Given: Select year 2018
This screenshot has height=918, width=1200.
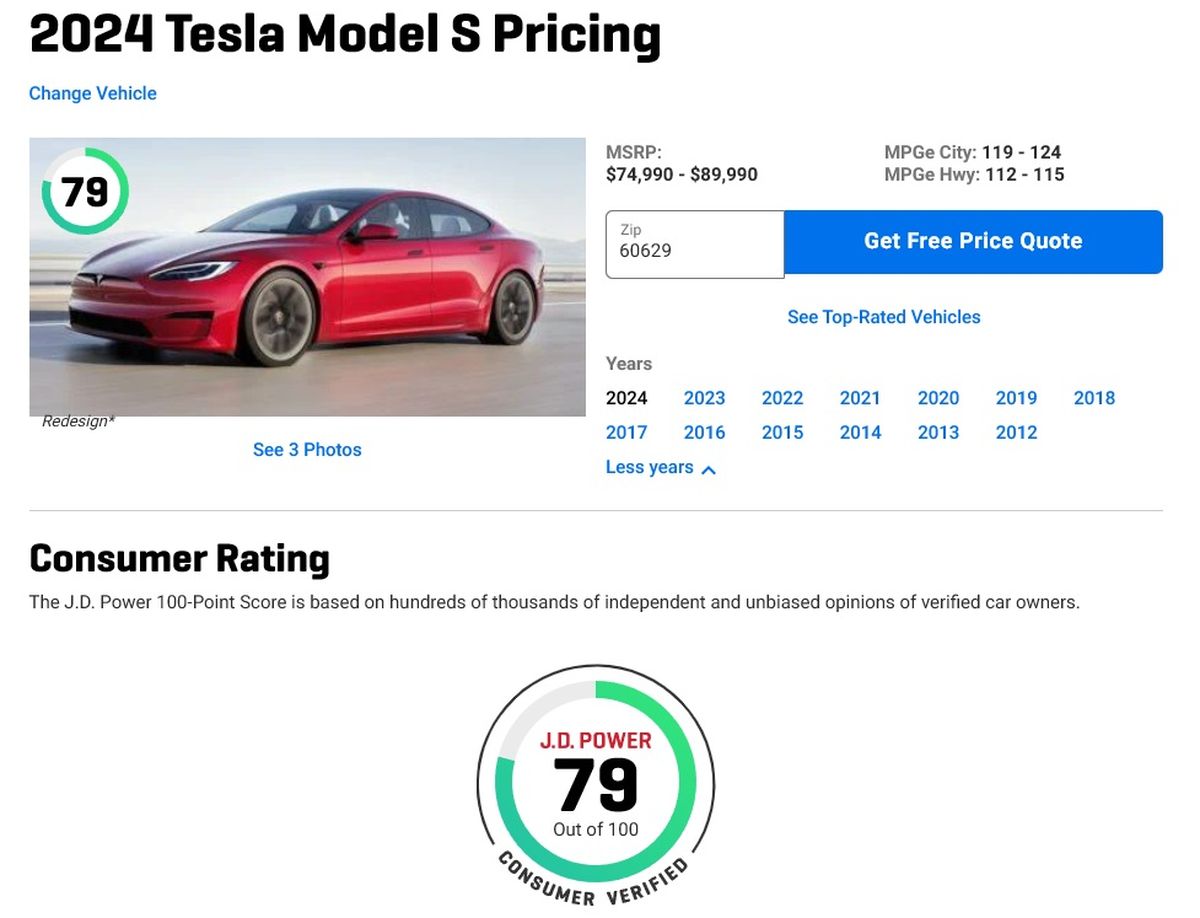Looking at the screenshot, I should pos(1094,398).
